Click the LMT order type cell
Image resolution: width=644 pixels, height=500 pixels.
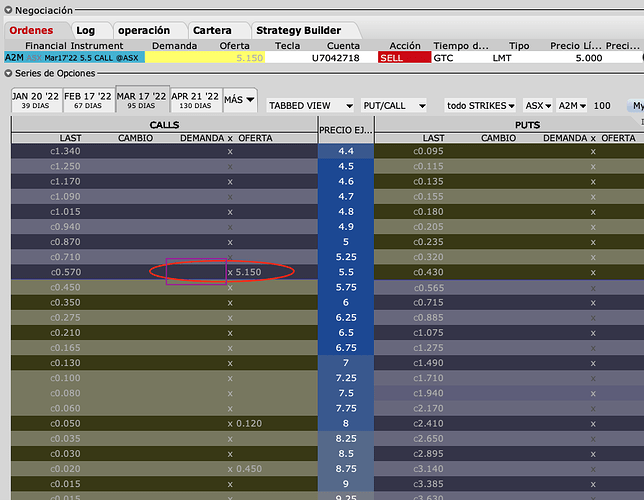[502, 58]
